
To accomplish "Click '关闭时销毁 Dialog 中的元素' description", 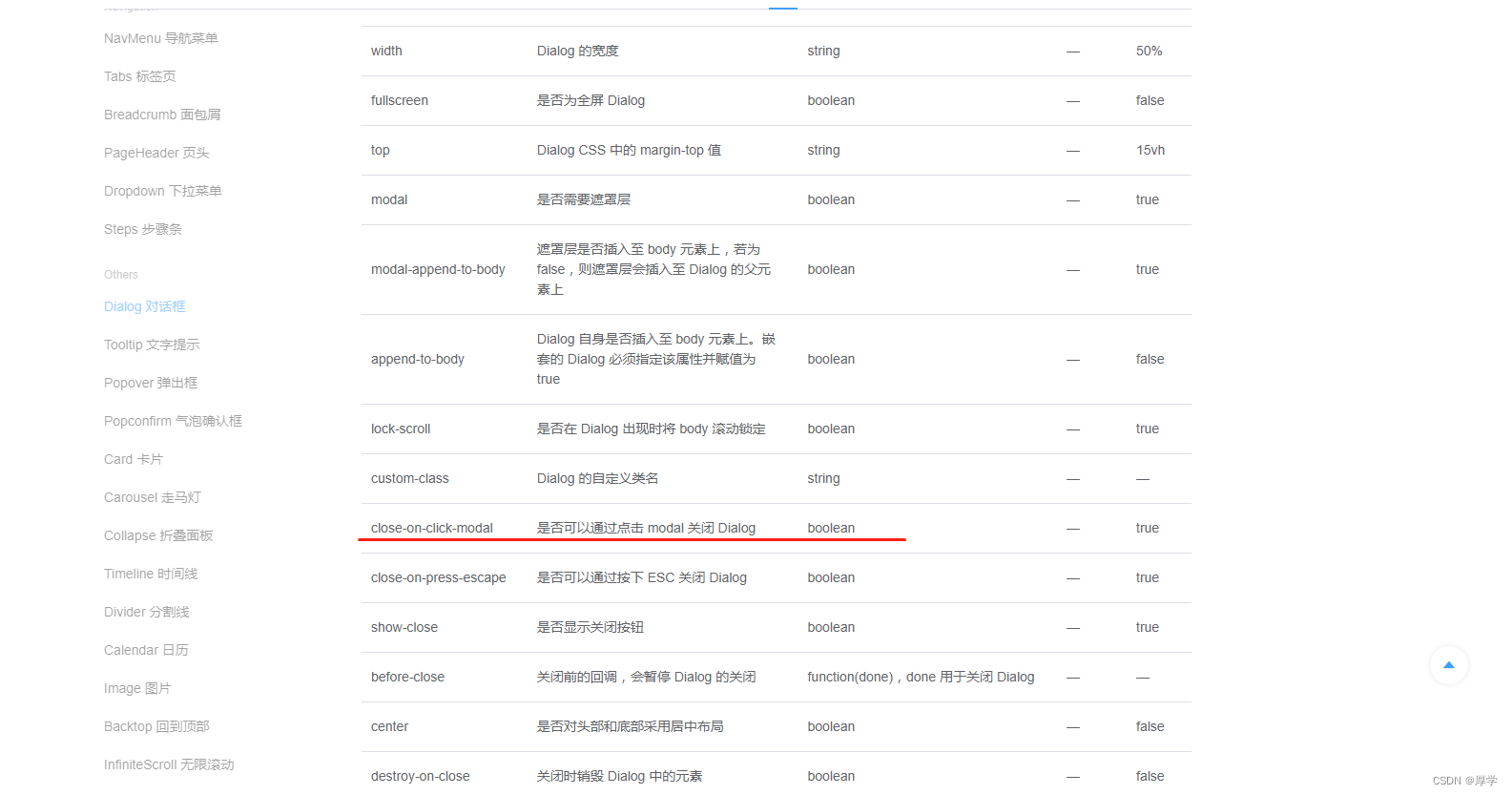I will coord(620,776).
